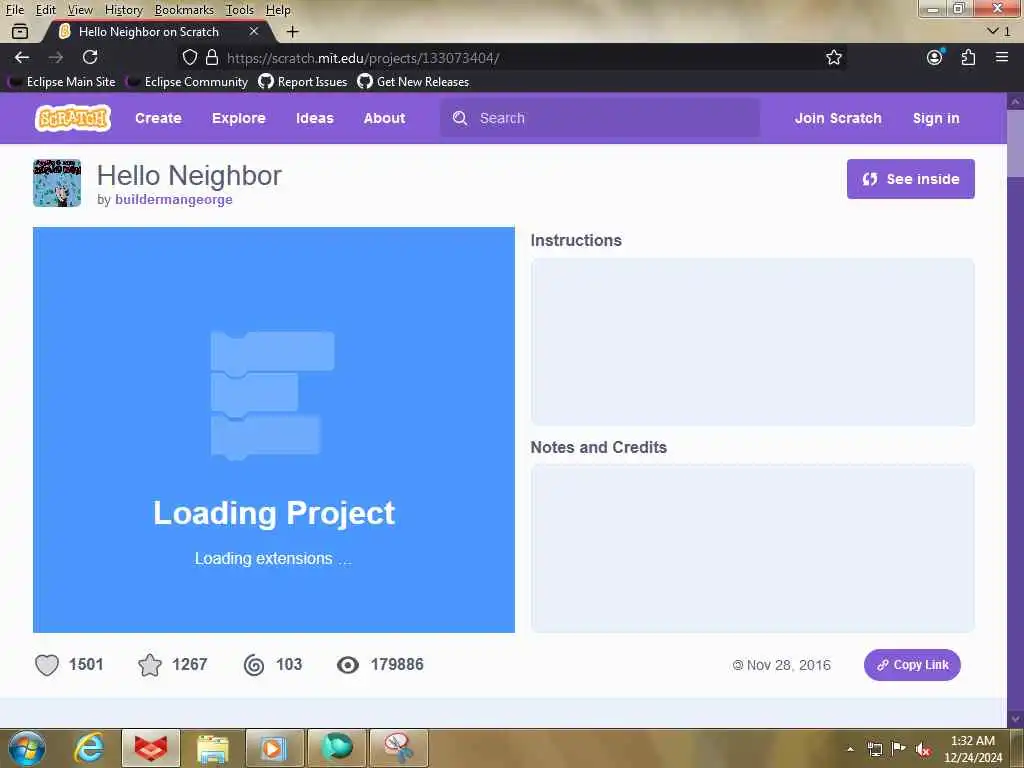This screenshot has width=1024, height=768.
Task: Favorite the project with the star icon
Action: point(150,665)
